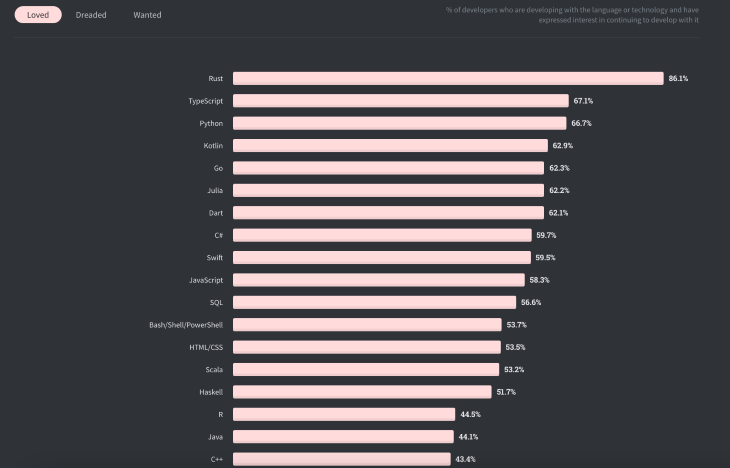The width and height of the screenshot is (730, 468).
Task: Click the Kotlin bar
Action: 390,146
